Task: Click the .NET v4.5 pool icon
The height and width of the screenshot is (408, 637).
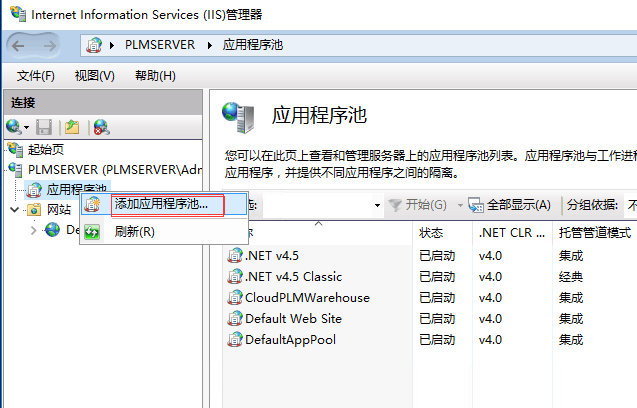Action: point(235,256)
